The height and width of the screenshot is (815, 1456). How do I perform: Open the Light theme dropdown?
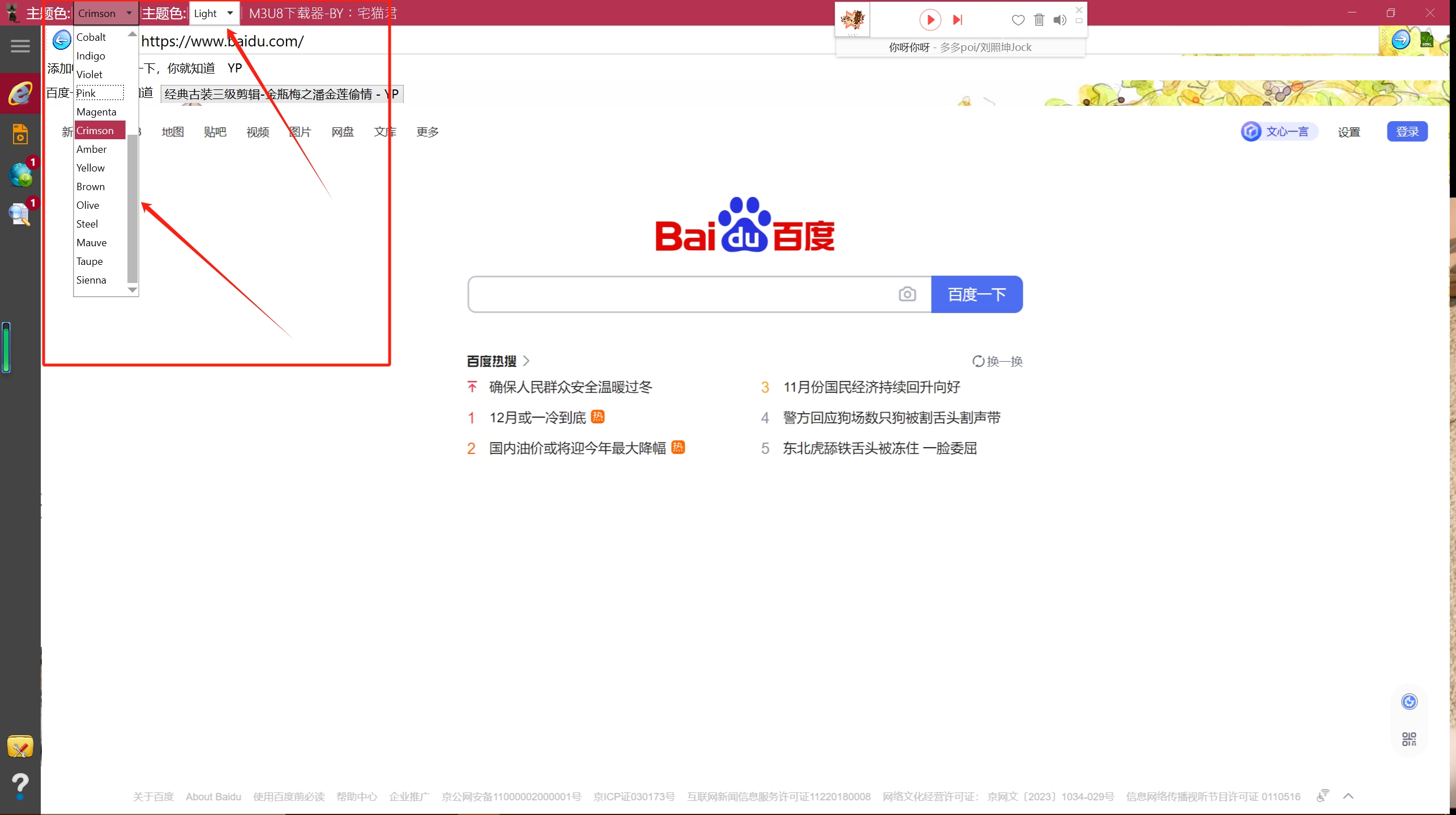point(214,13)
